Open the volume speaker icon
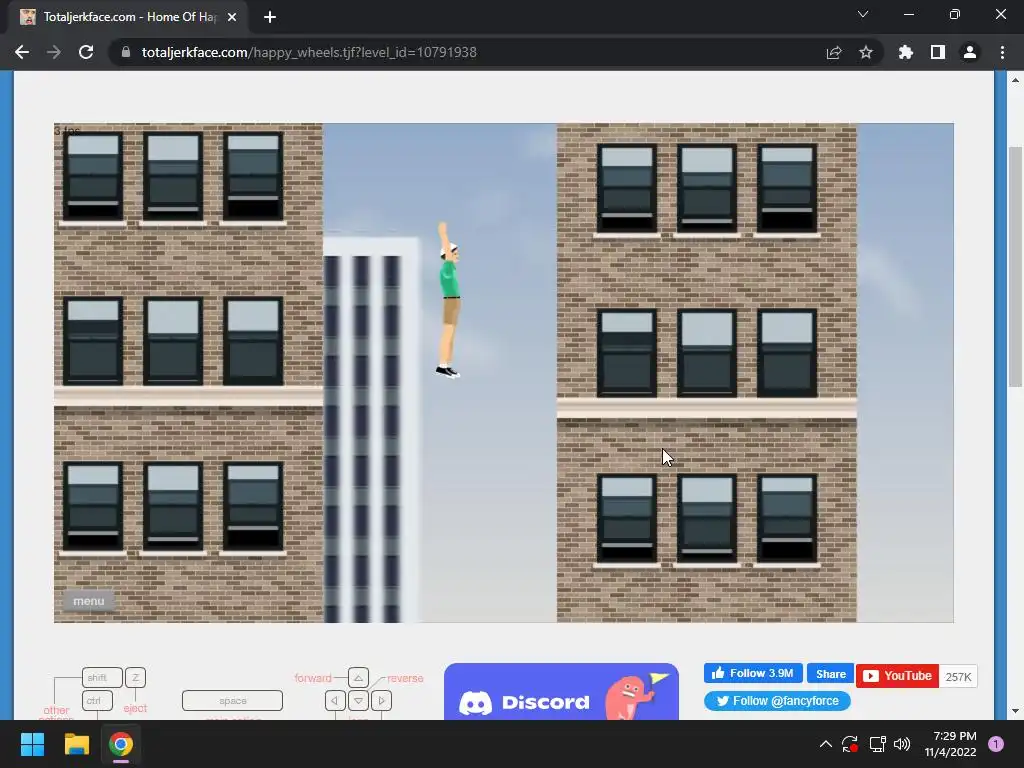 (x=902, y=744)
